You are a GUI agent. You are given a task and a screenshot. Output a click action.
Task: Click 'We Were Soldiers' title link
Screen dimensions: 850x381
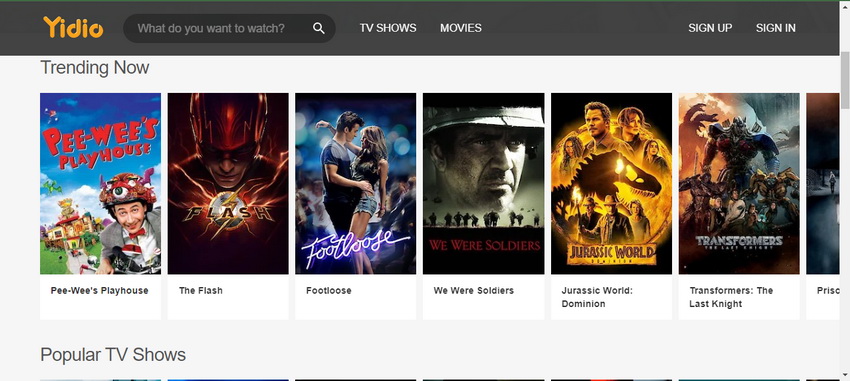[x=473, y=290]
